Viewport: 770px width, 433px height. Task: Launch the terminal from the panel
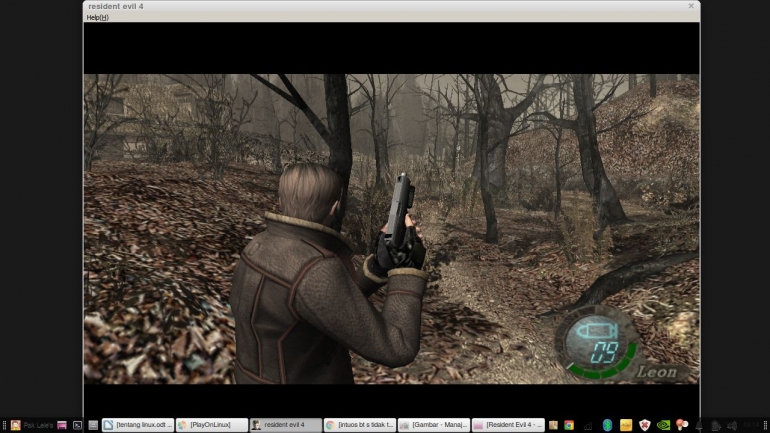click(77, 425)
